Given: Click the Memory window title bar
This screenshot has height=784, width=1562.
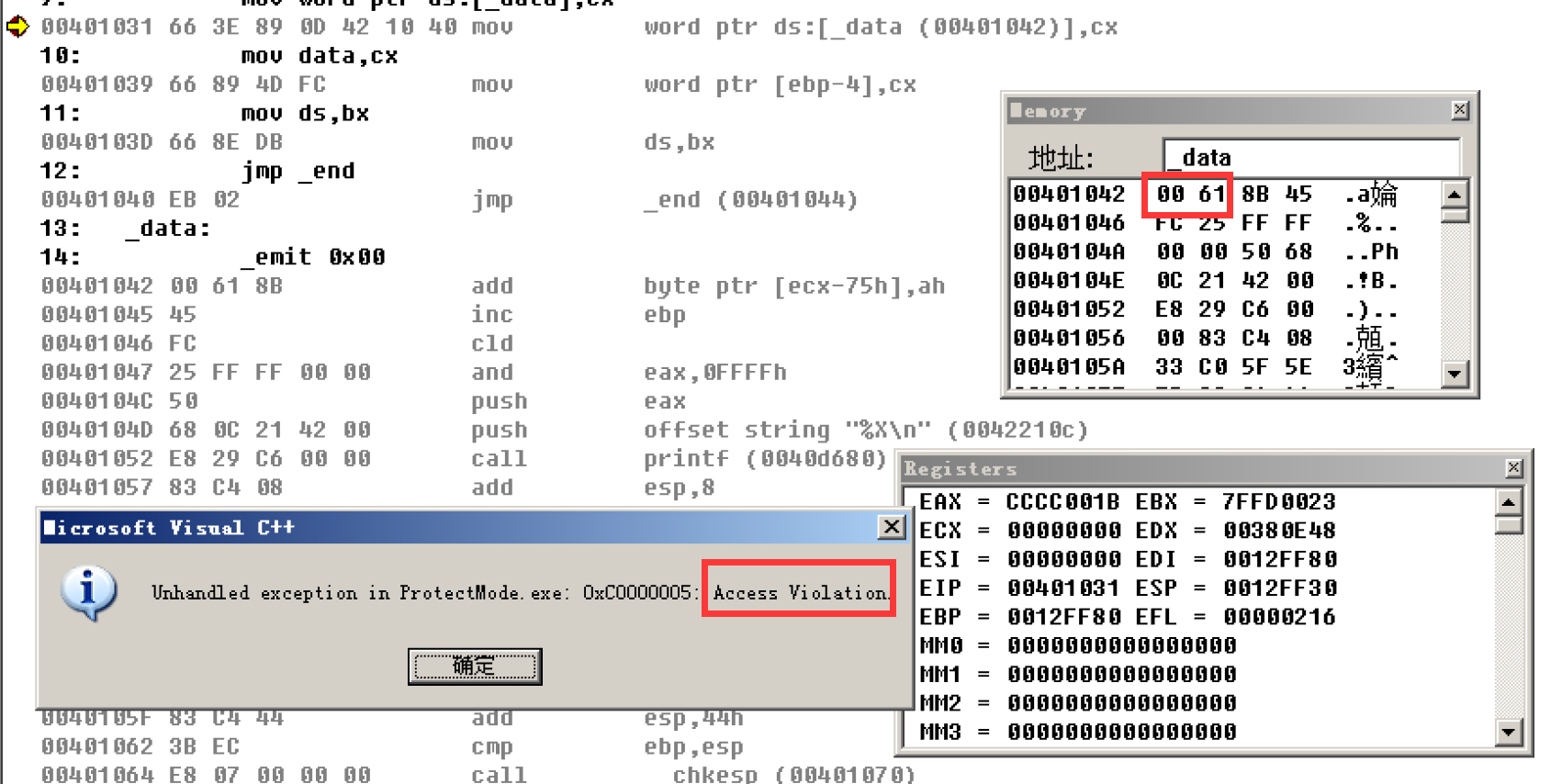Looking at the screenshot, I should click(1239, 111).
